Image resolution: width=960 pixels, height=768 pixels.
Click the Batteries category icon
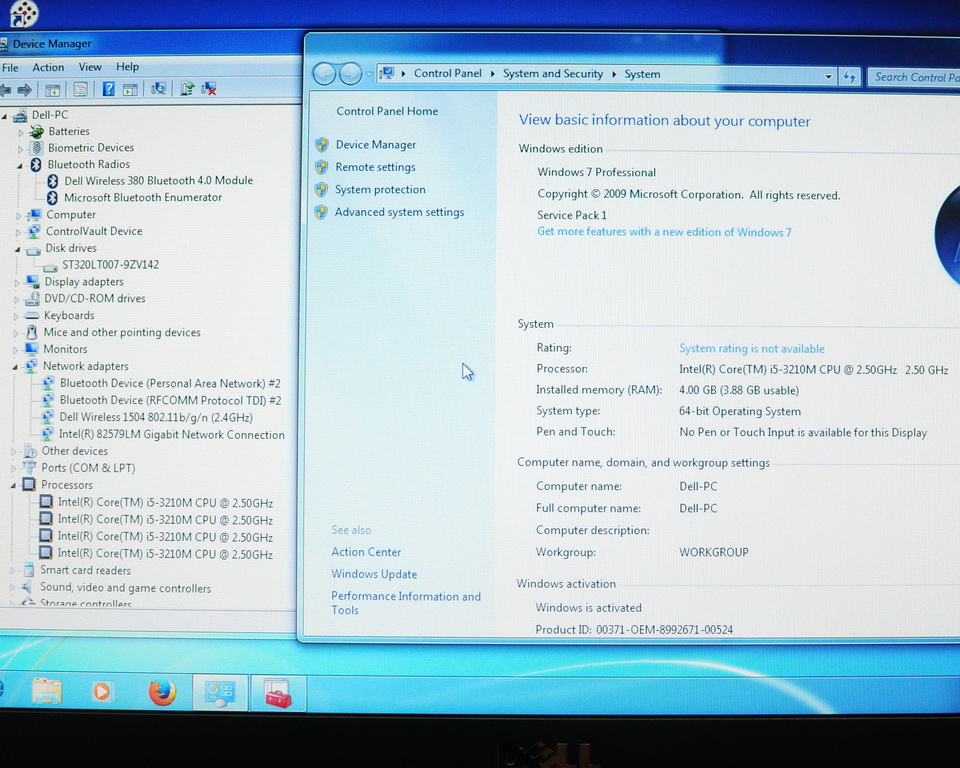click(37, 131)
